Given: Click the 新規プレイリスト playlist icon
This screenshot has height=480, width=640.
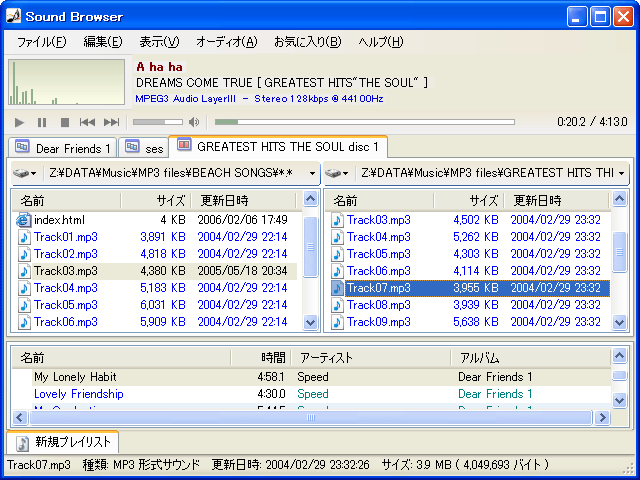Looking at the screenshot, I should pos(22,442).
